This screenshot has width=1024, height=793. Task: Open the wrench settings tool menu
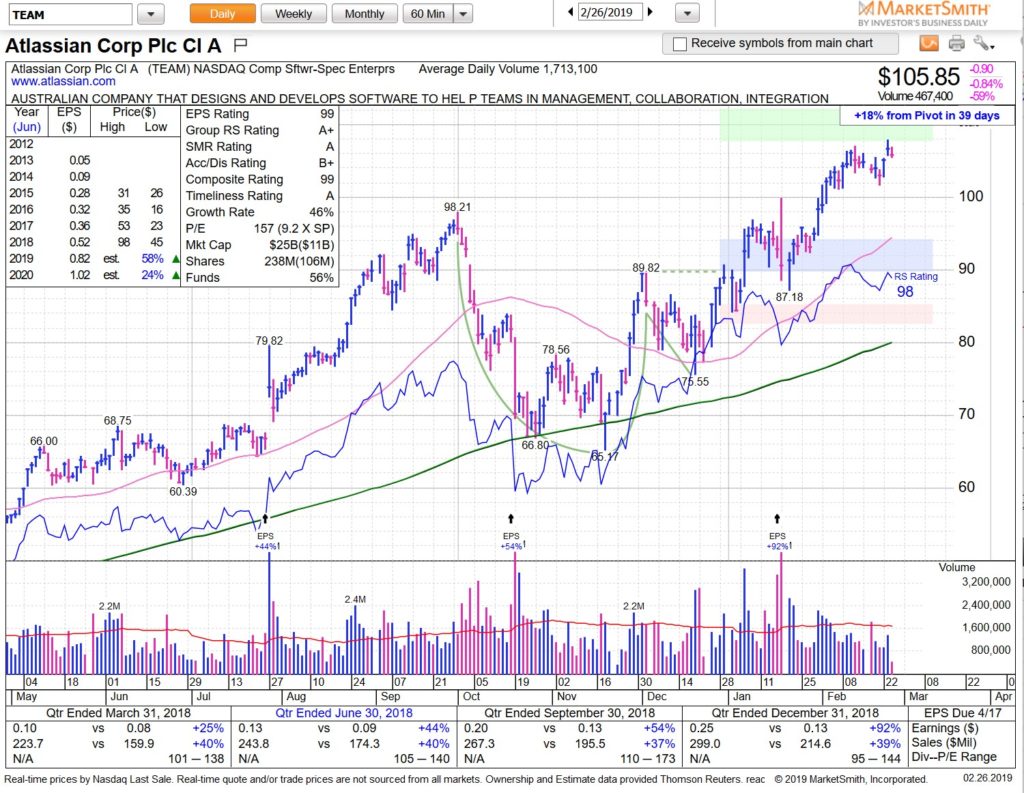pyautogui.click(x=984, y=44)
